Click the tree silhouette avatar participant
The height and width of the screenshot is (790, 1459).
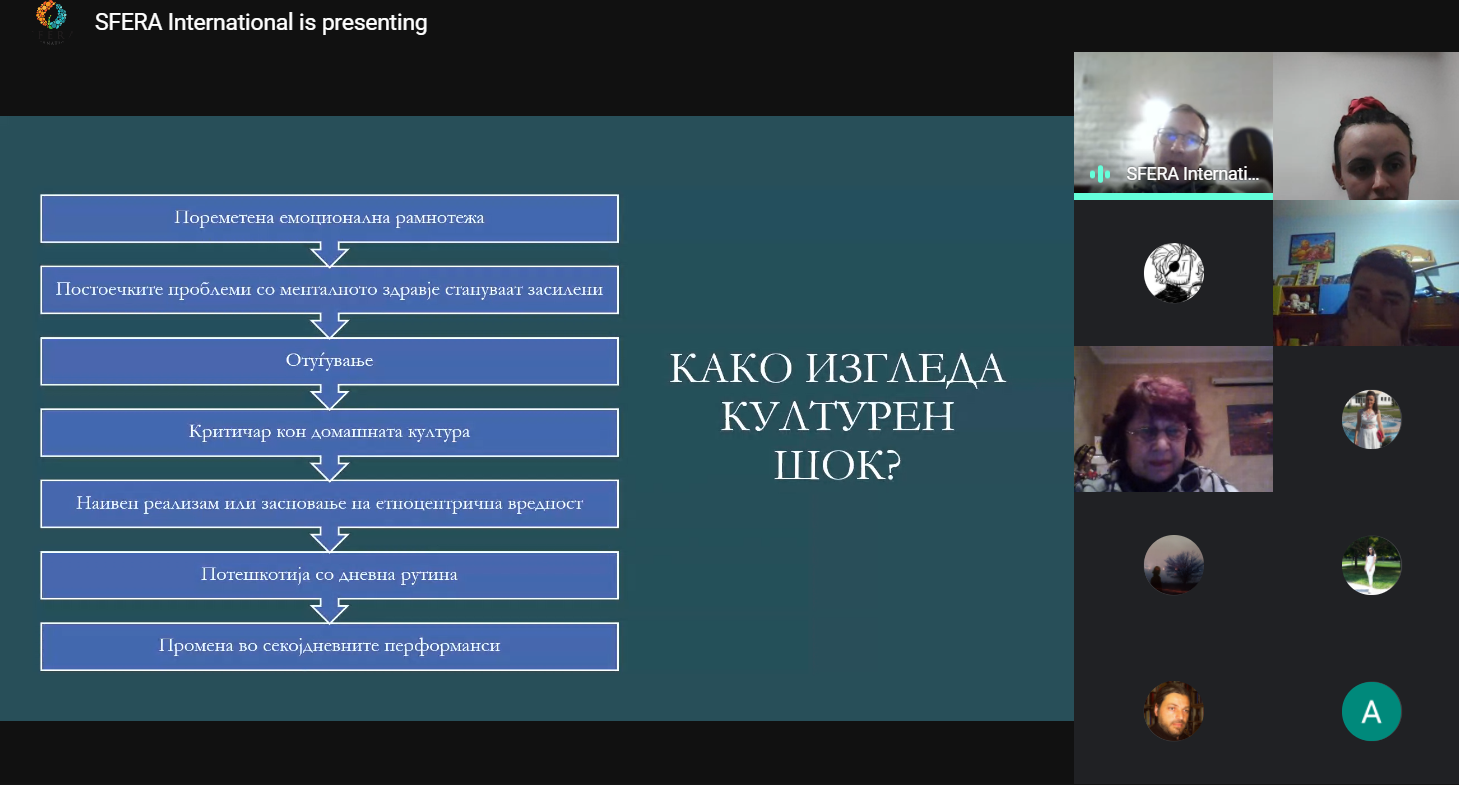(x=1173, y=565)
